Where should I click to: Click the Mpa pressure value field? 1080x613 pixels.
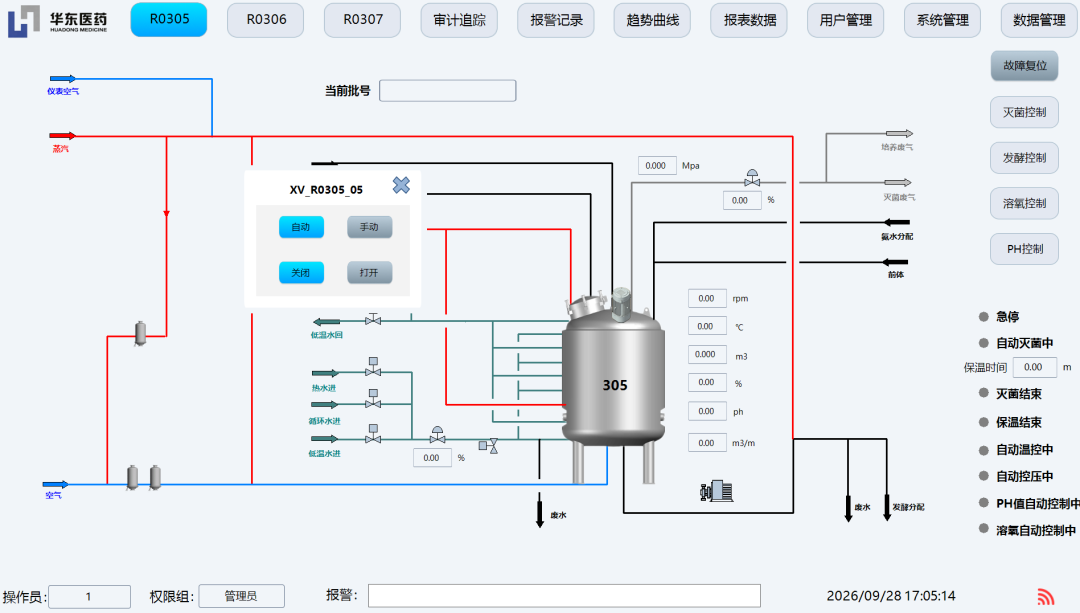point(657,165)
